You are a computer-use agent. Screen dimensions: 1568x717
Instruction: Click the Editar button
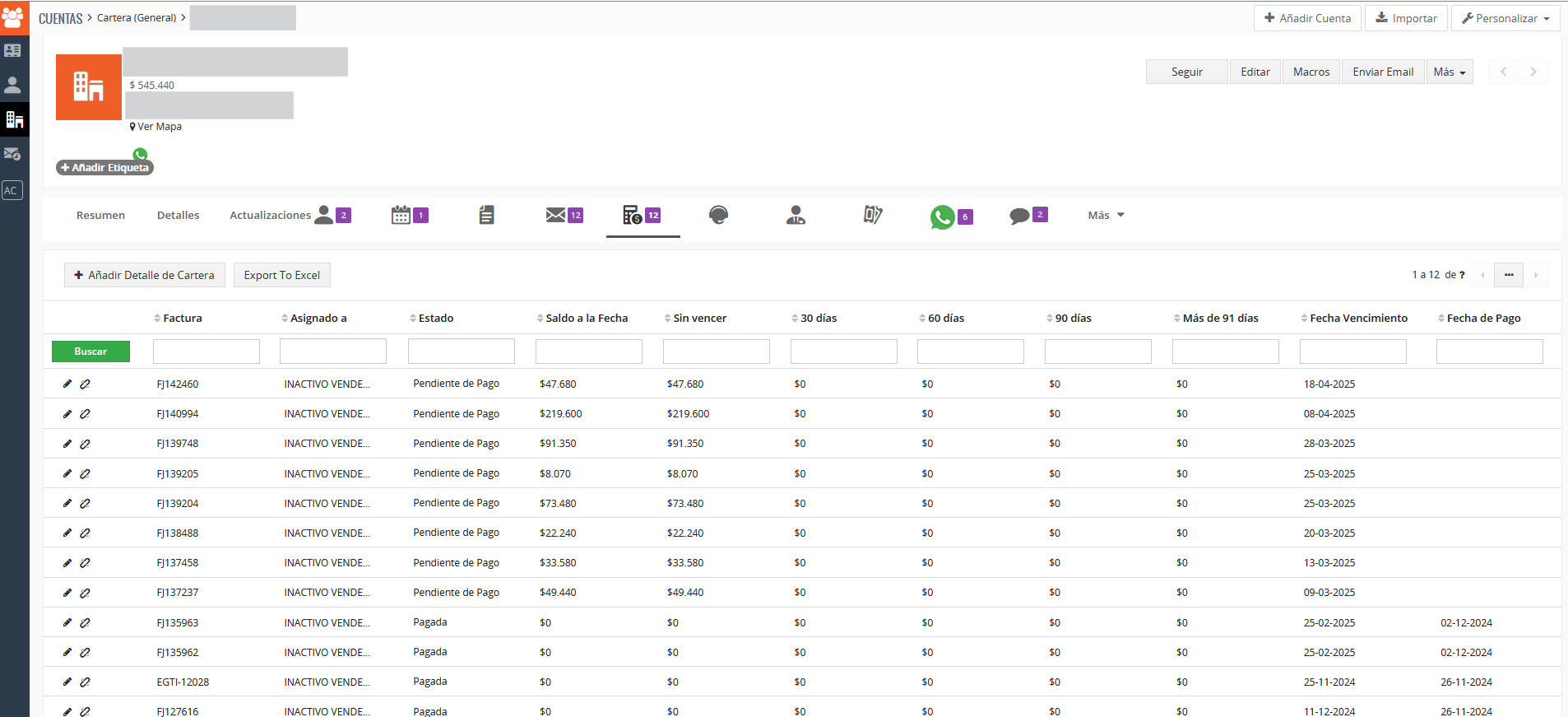click(x=1255, y=72)
